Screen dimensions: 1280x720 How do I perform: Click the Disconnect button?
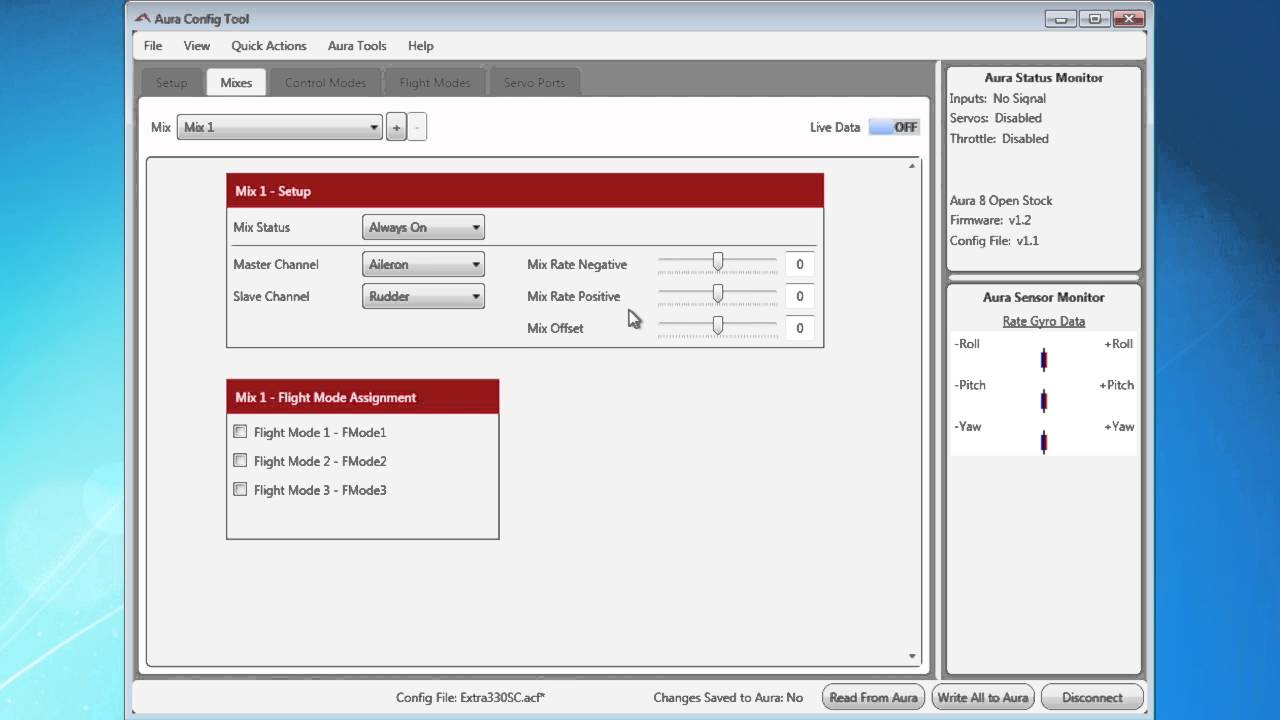coord(1093,698)
